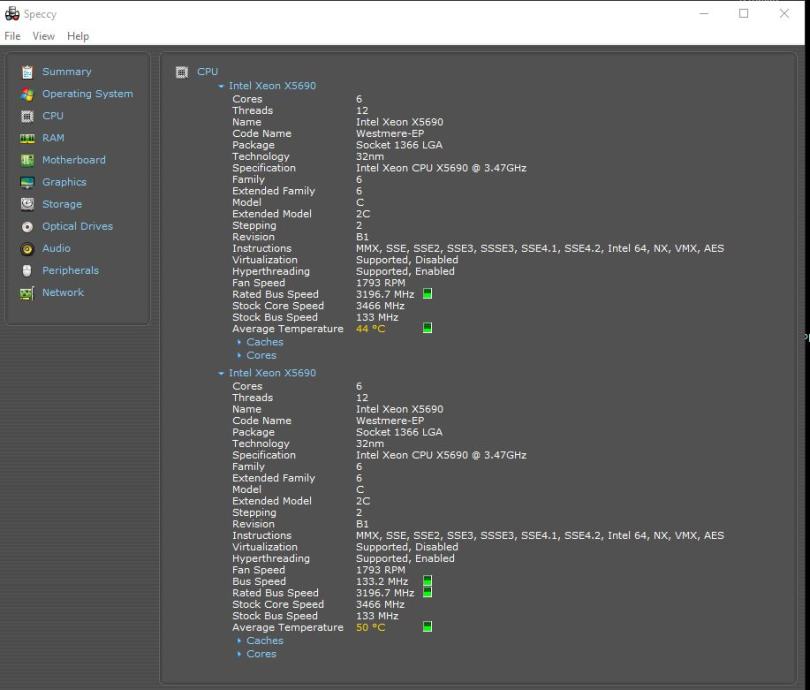Show the Motherboard section
Screen dimensions: 810x690
(x=74, y=160)
